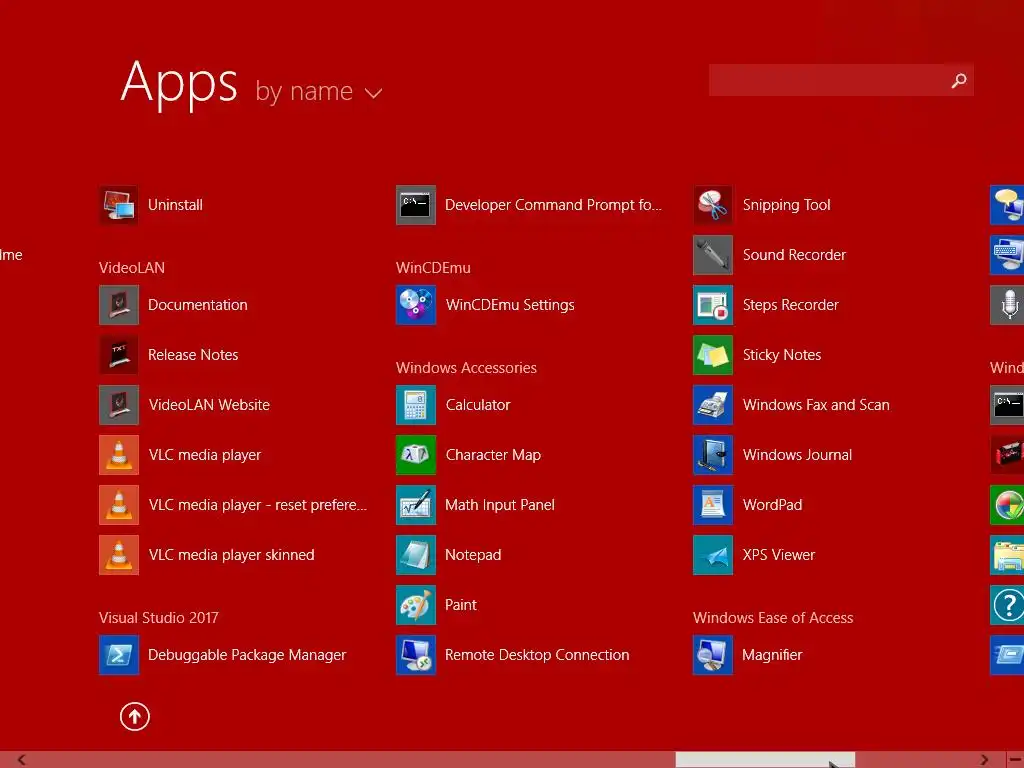Click the VideoLAN group heading
Screen dimensions: 1024x768
click(132, 268)
